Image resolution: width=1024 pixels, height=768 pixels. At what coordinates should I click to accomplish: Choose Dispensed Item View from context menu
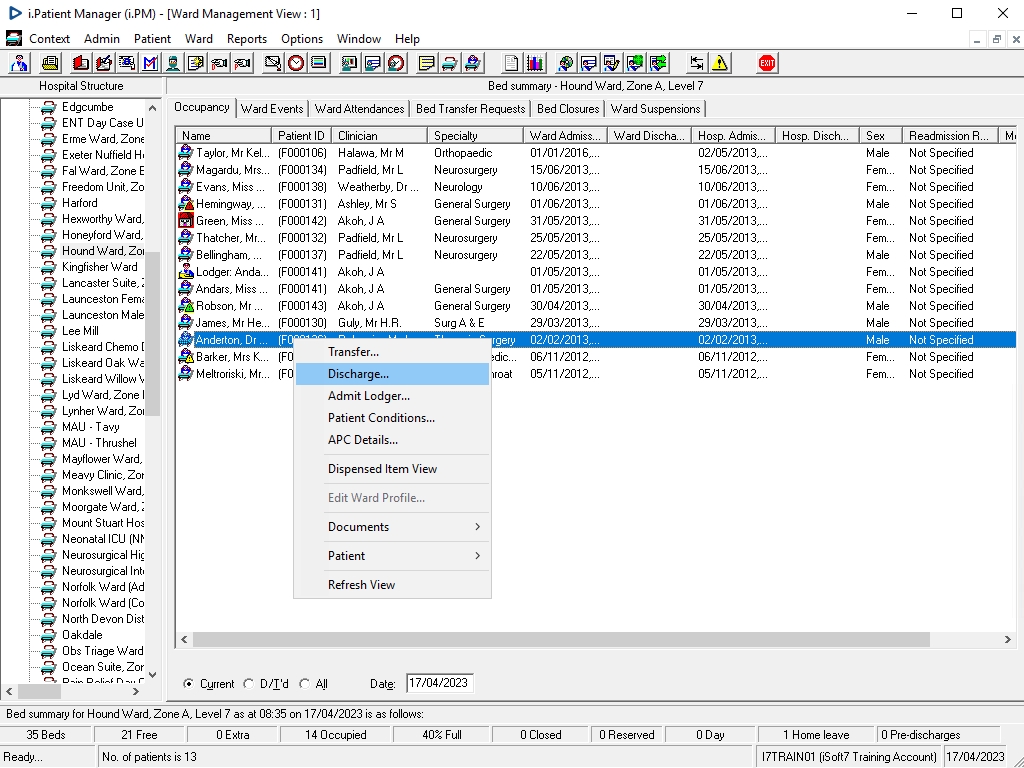click(392, 469)
